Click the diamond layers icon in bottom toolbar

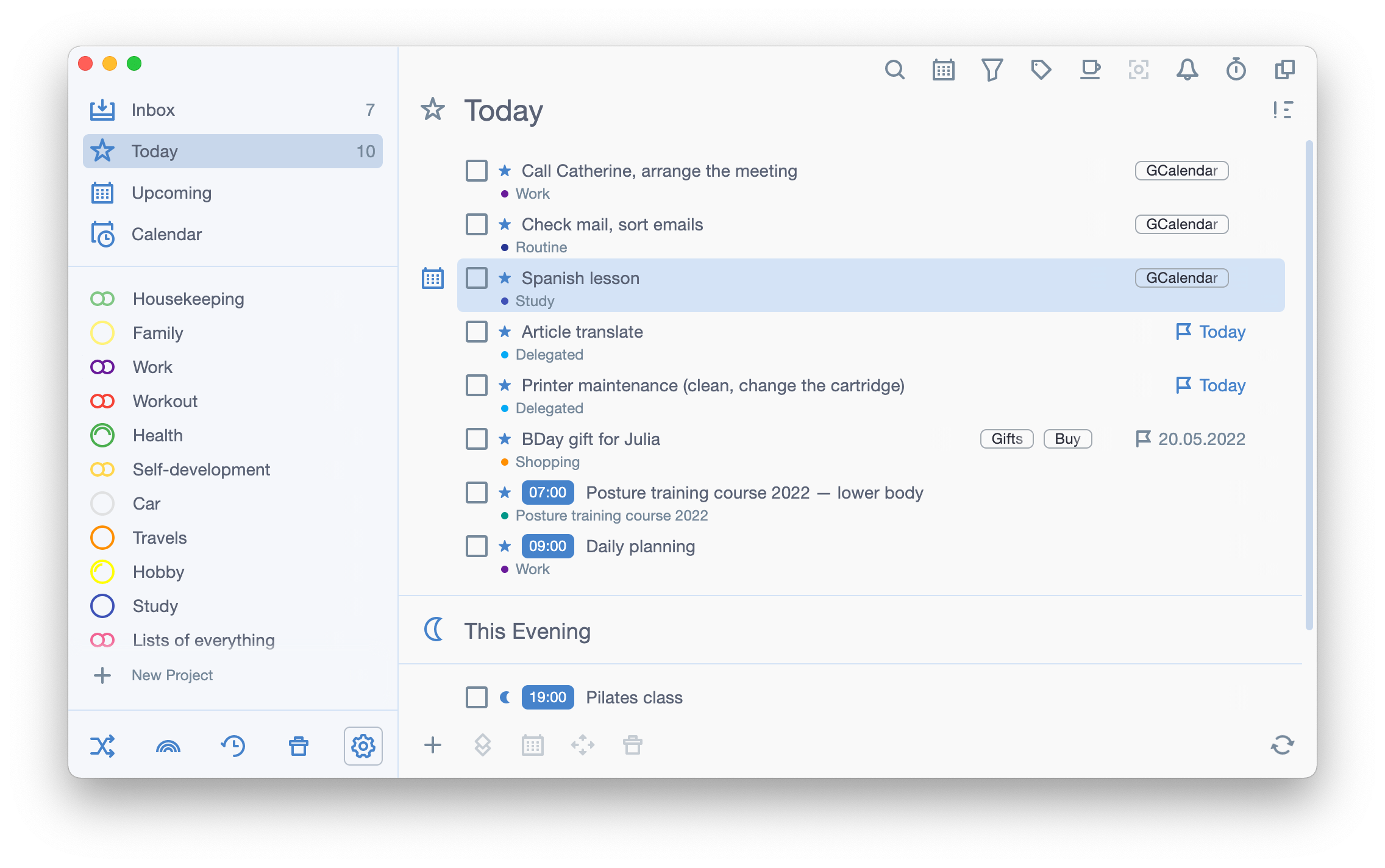(x=482, y=745)
